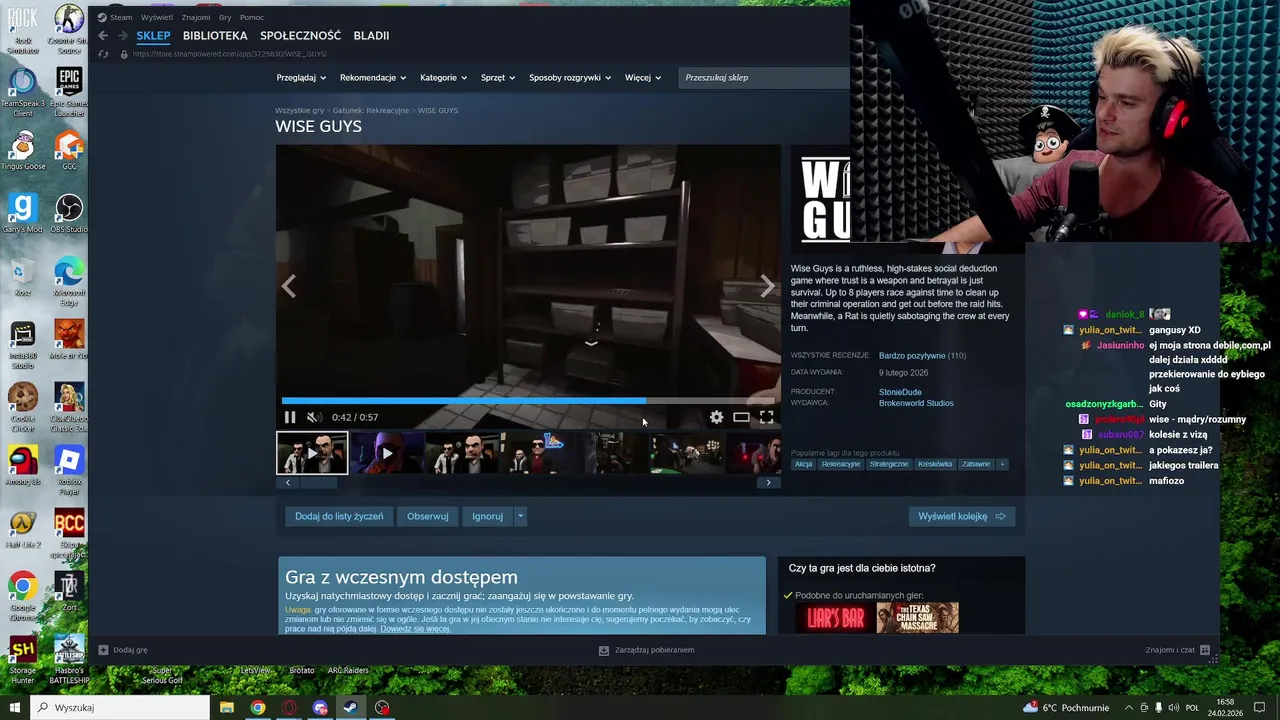Expand Kategorie dropdown
The height and width of the screenshot is (720, 1280).
click(443, 77)
